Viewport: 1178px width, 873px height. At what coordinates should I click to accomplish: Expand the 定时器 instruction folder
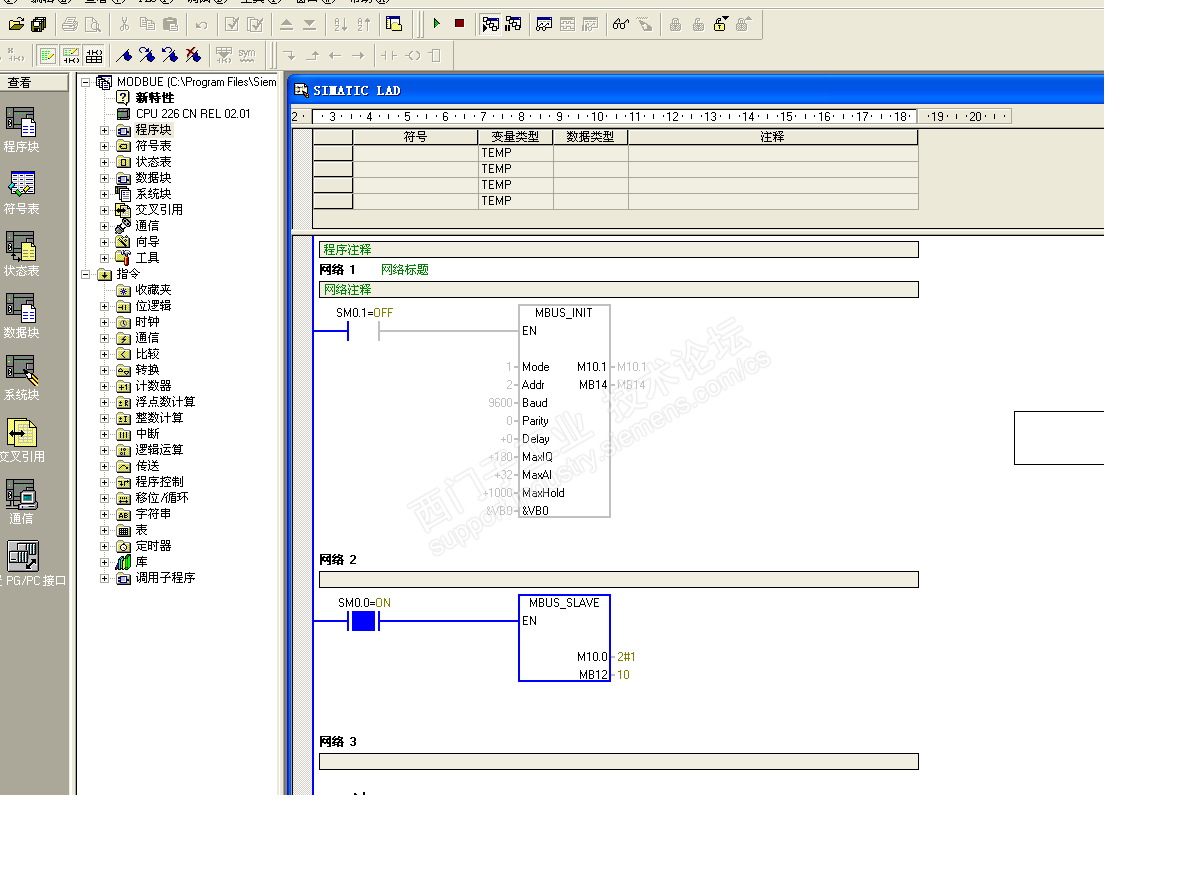[104, 546]
